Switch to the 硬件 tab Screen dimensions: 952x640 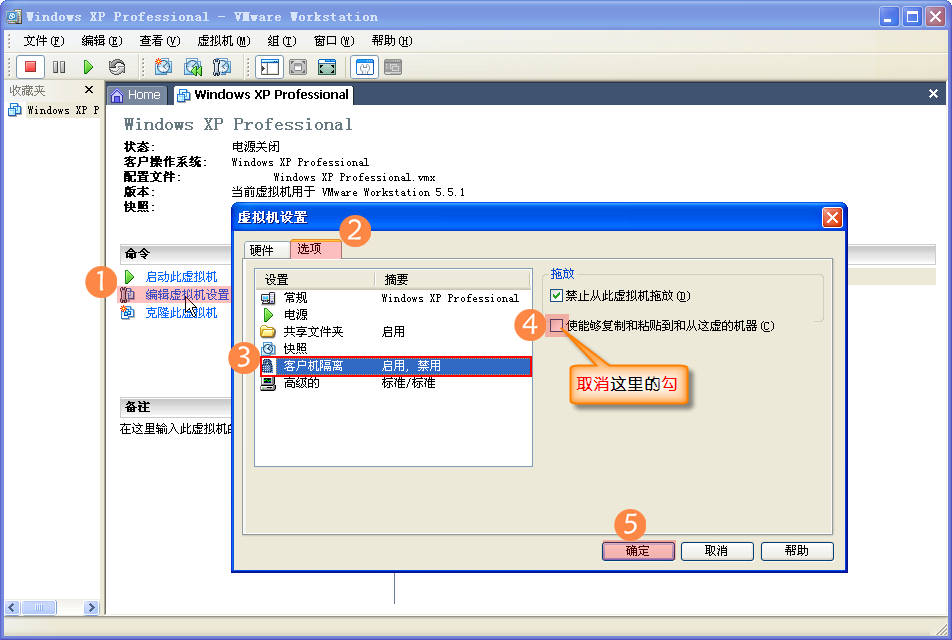261,250
